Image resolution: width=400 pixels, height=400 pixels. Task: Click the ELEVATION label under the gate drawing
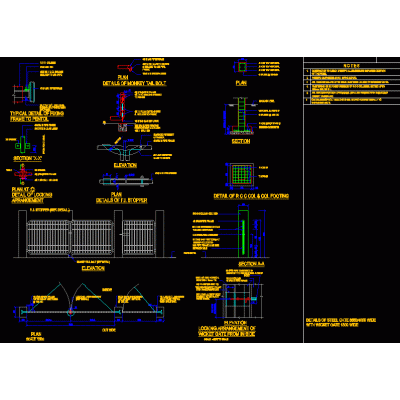(x=93, y=268)
